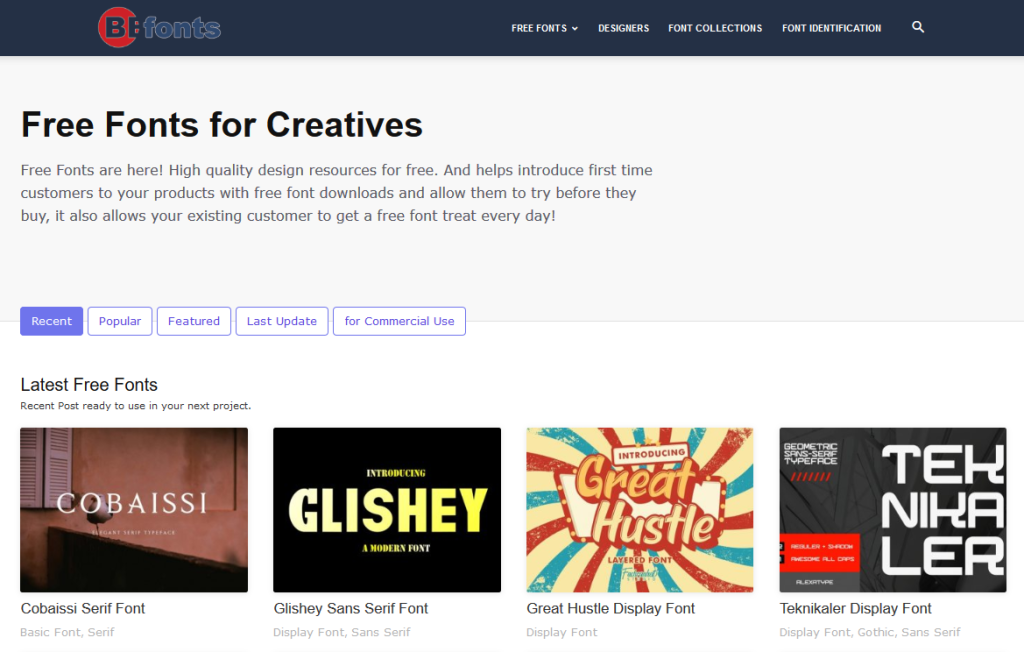Show Featured fonts tab
Viewport: 1024px width, 652px height.
(193, 321)
